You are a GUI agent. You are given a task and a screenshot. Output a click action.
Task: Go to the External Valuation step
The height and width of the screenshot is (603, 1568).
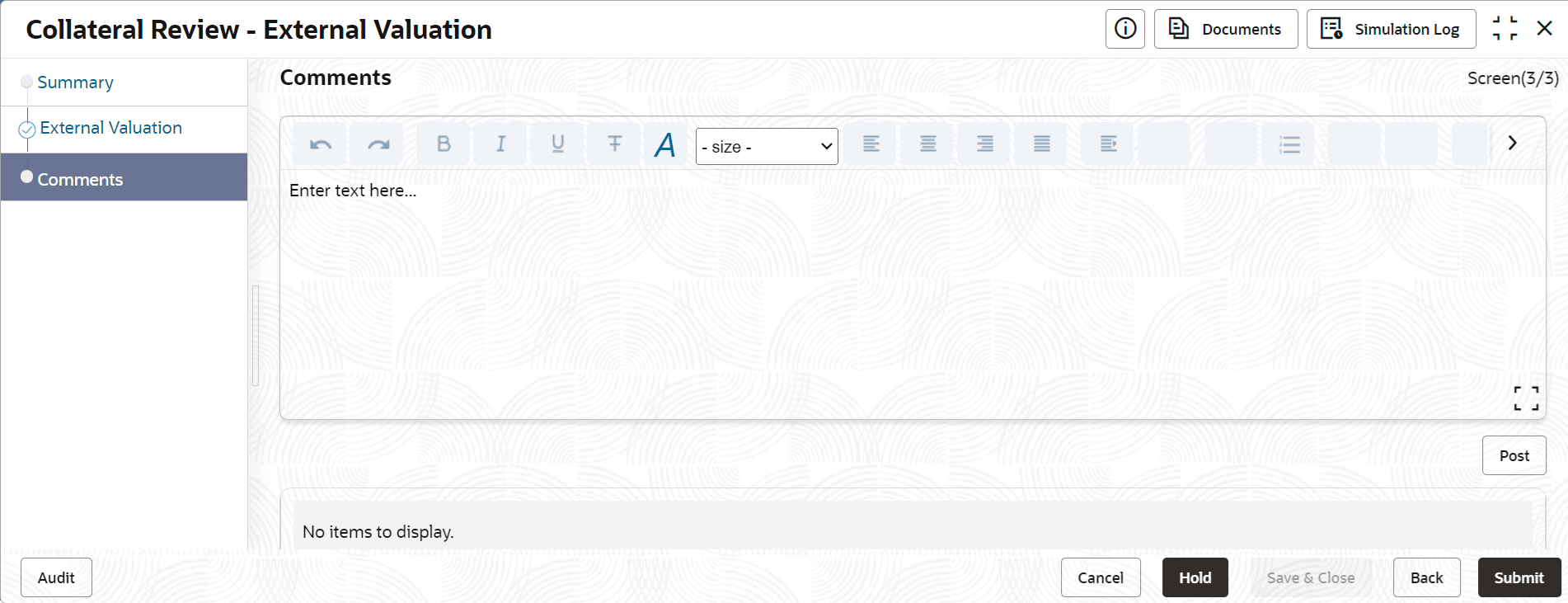[110, 128]
